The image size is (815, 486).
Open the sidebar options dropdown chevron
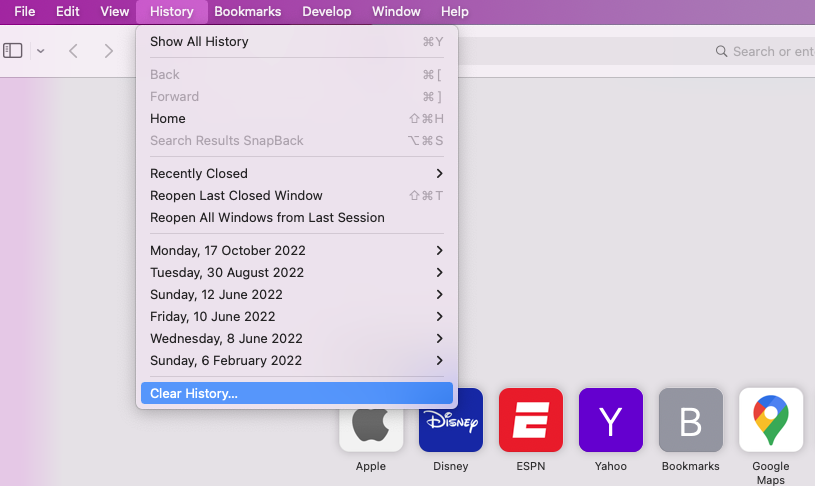pyautogui.click(x=41, y=51)
